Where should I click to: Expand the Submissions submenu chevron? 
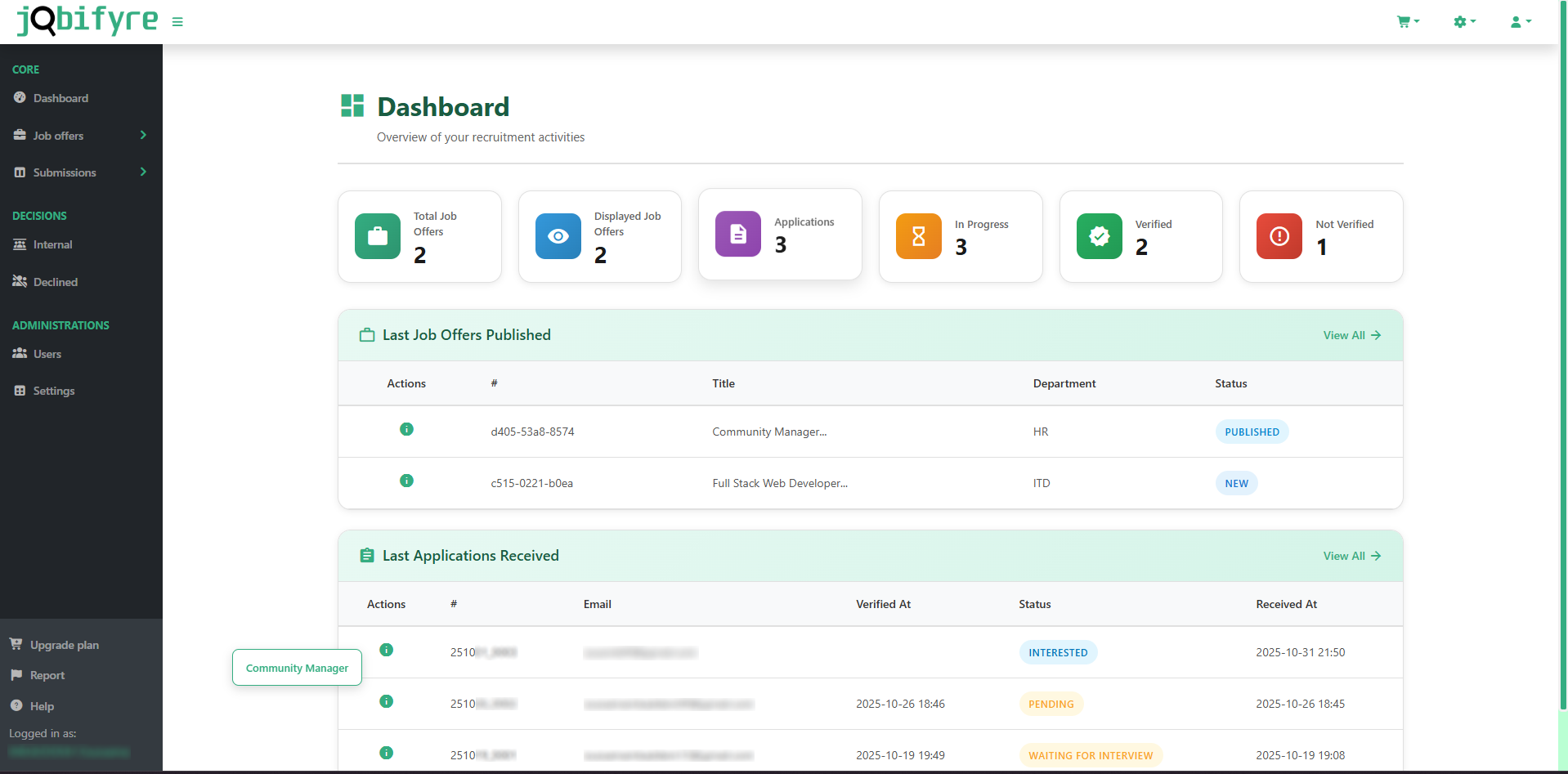click(143, 172)
